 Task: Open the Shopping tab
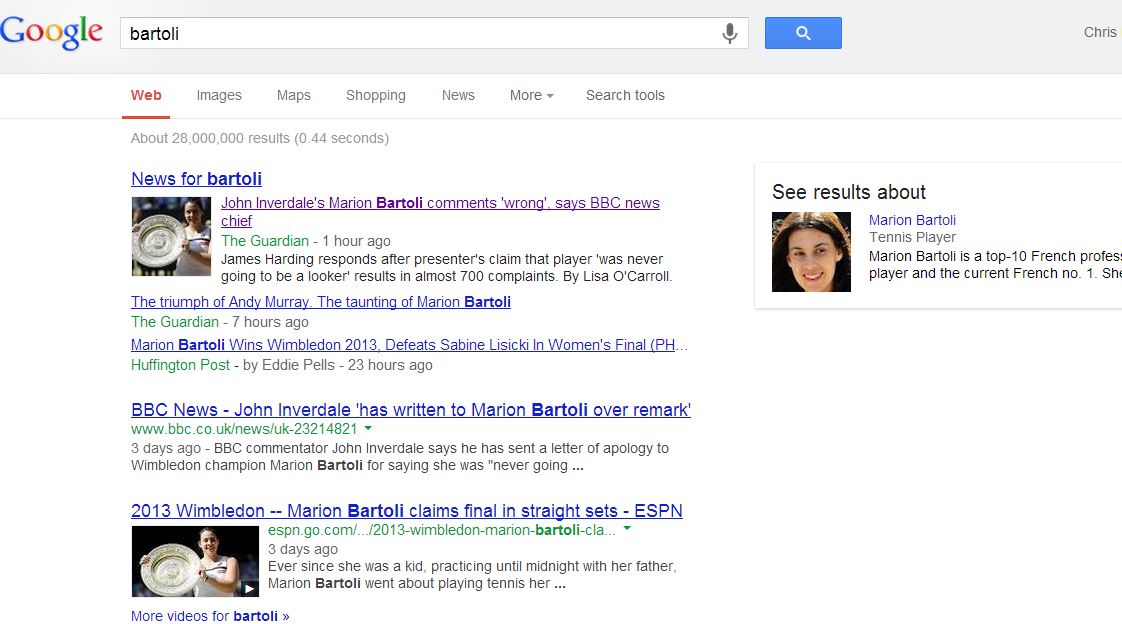[376, 95]
